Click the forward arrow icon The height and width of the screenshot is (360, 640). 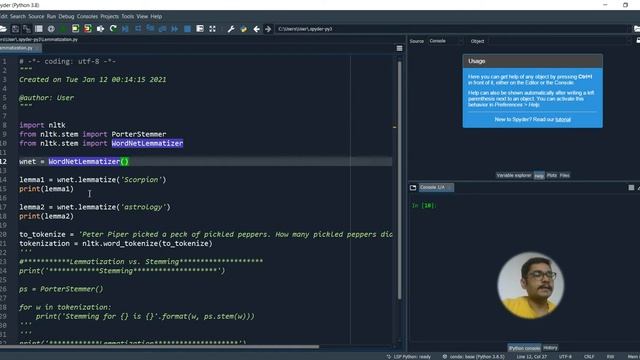point(268,29)
